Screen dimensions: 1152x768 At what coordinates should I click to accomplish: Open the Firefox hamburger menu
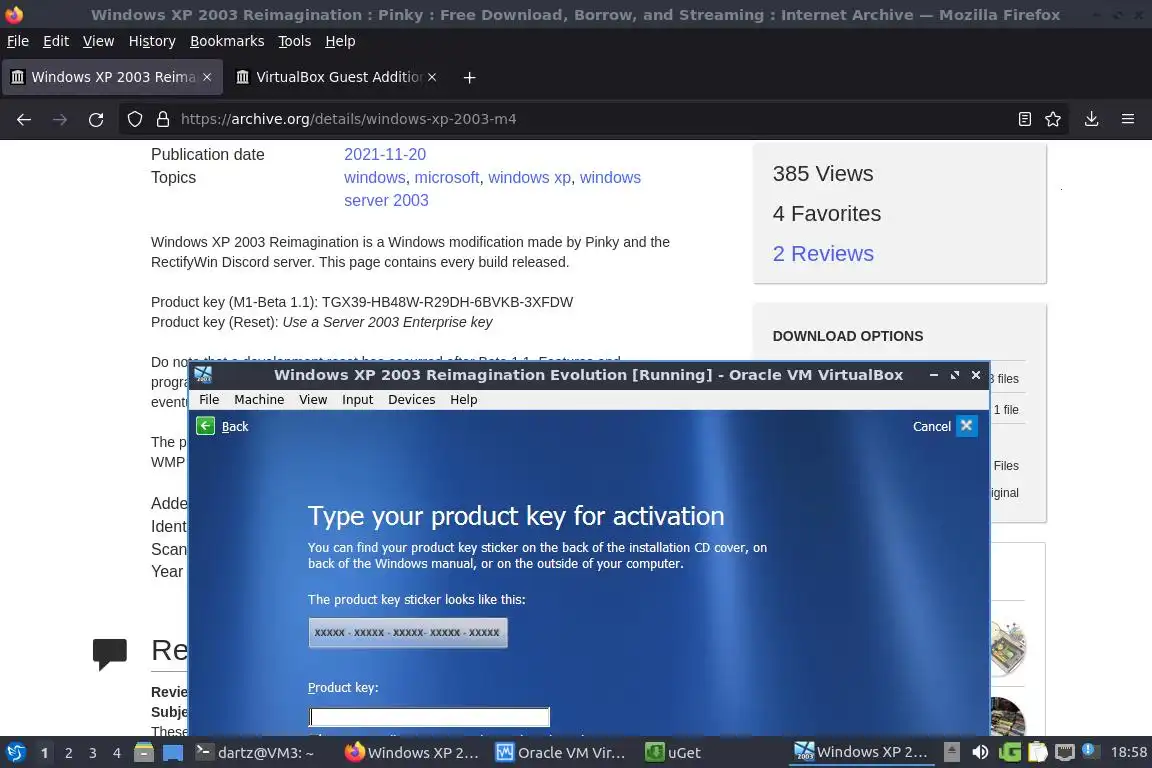click(x=1128, y=119)
